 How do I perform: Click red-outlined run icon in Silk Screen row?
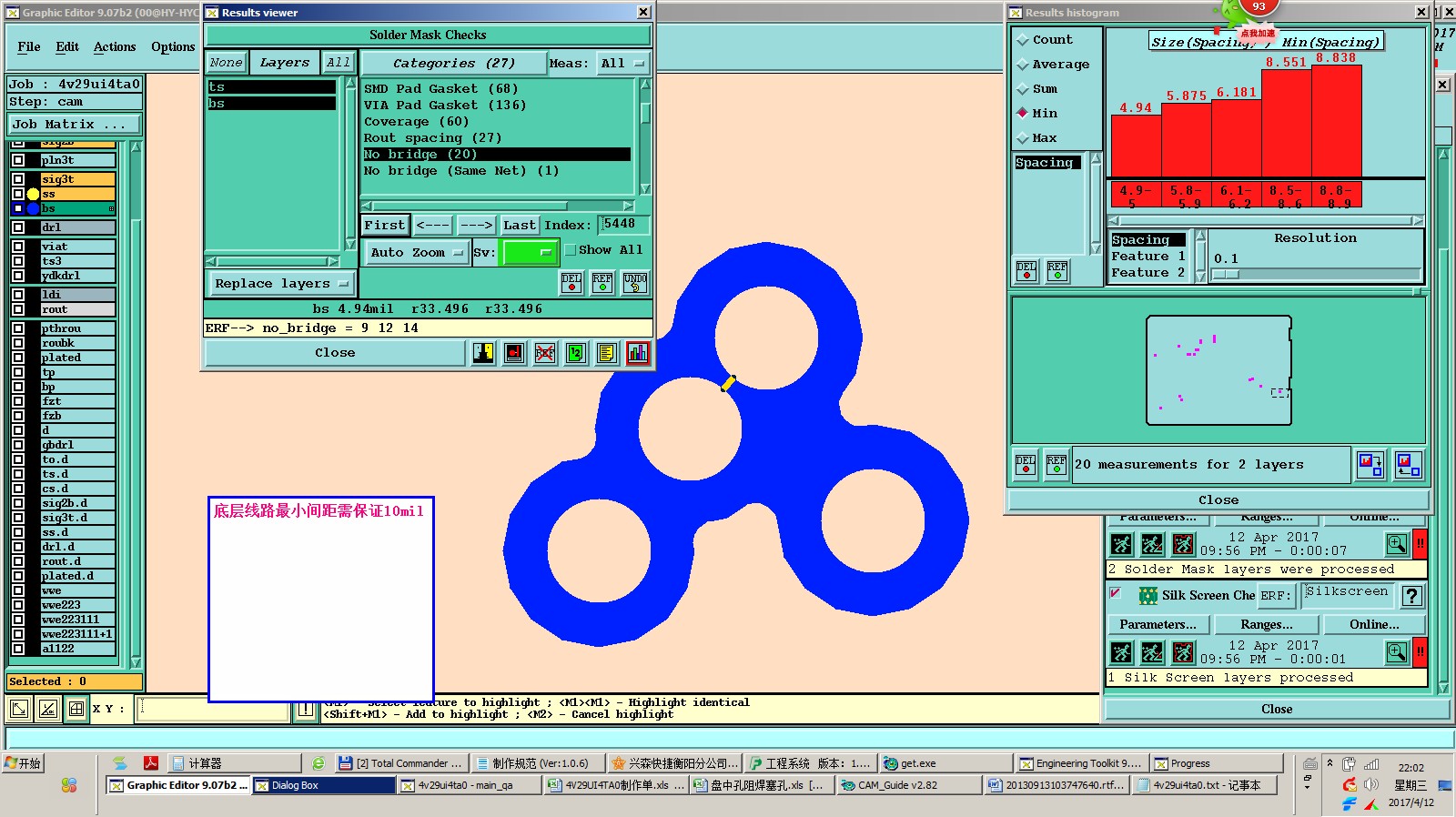coord(1183,652)
